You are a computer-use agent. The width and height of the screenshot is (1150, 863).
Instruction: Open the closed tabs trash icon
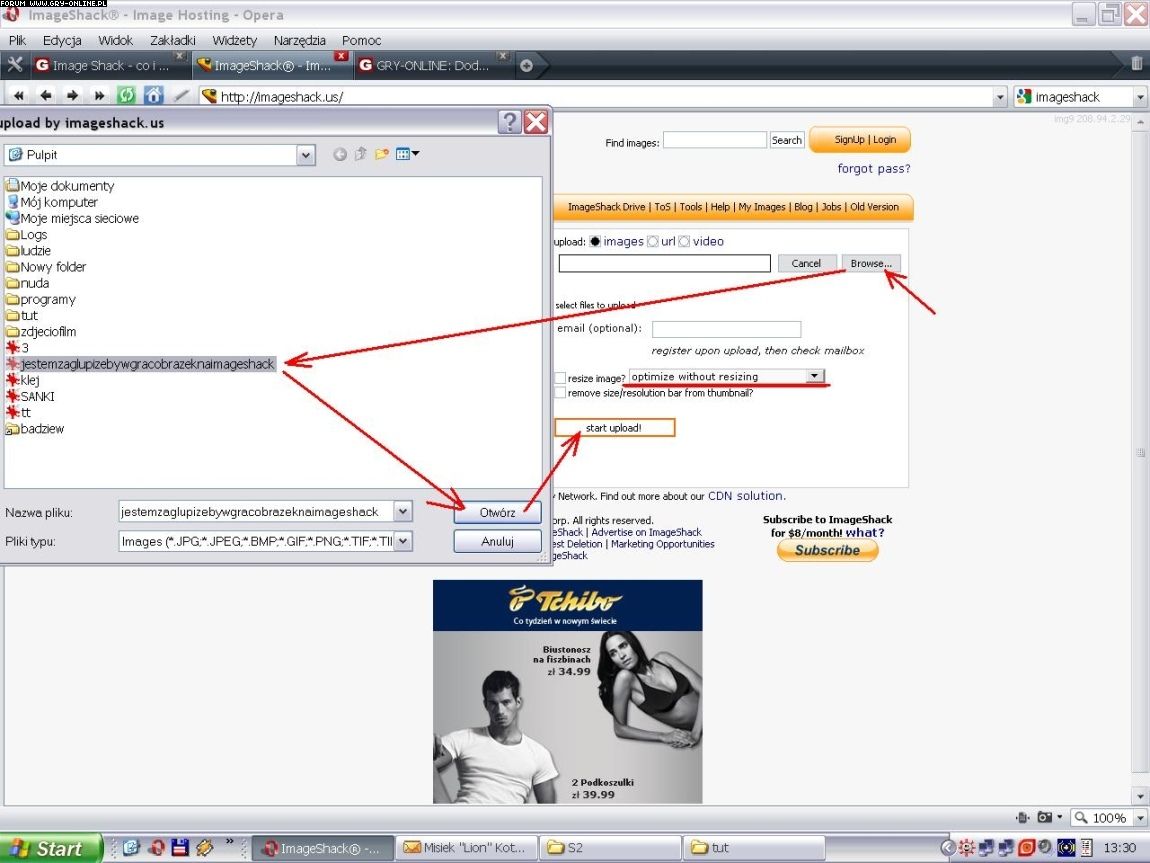1136,64
